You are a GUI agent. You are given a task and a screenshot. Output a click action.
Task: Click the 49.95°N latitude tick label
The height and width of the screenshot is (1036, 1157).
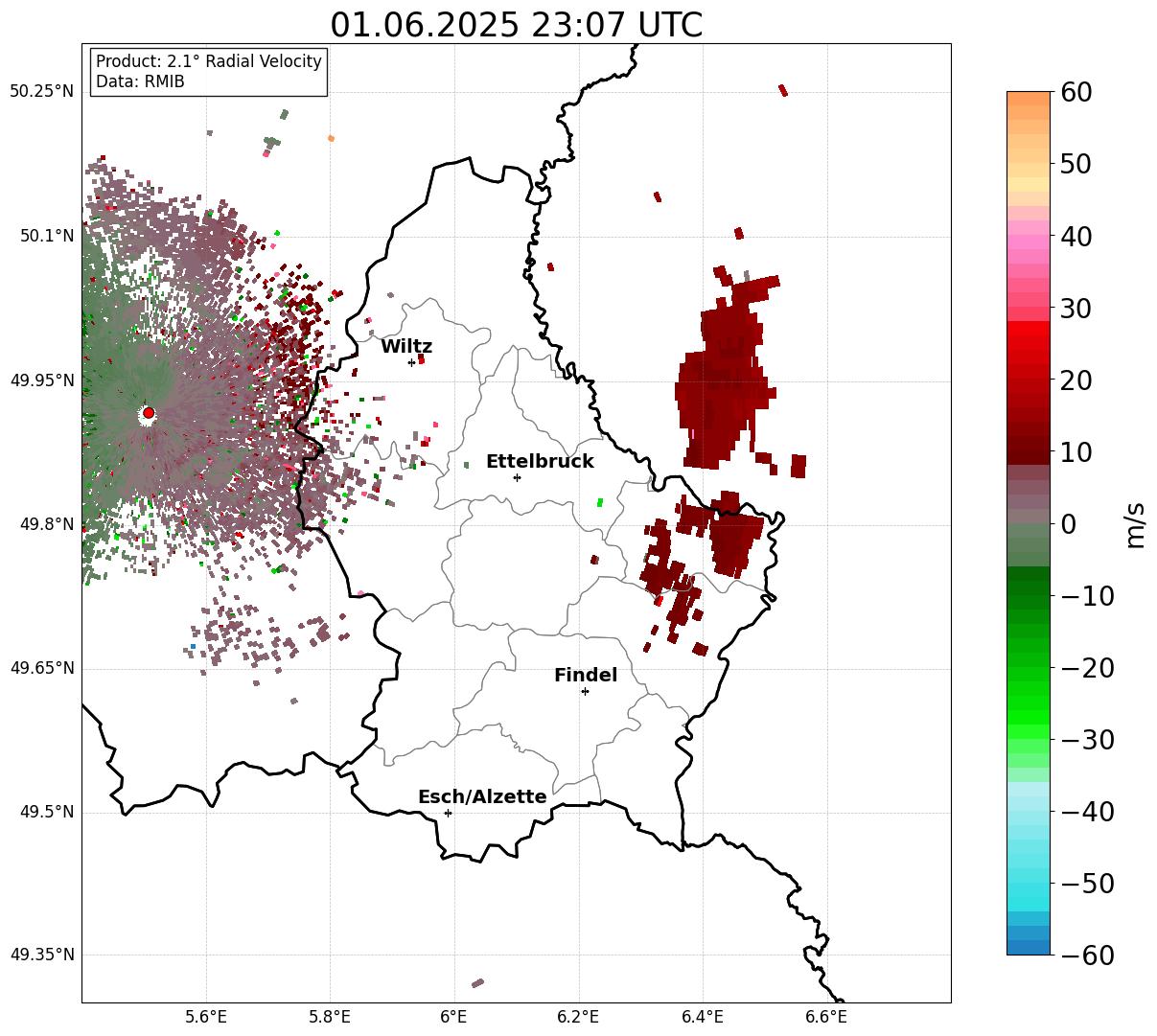[42, 380]
